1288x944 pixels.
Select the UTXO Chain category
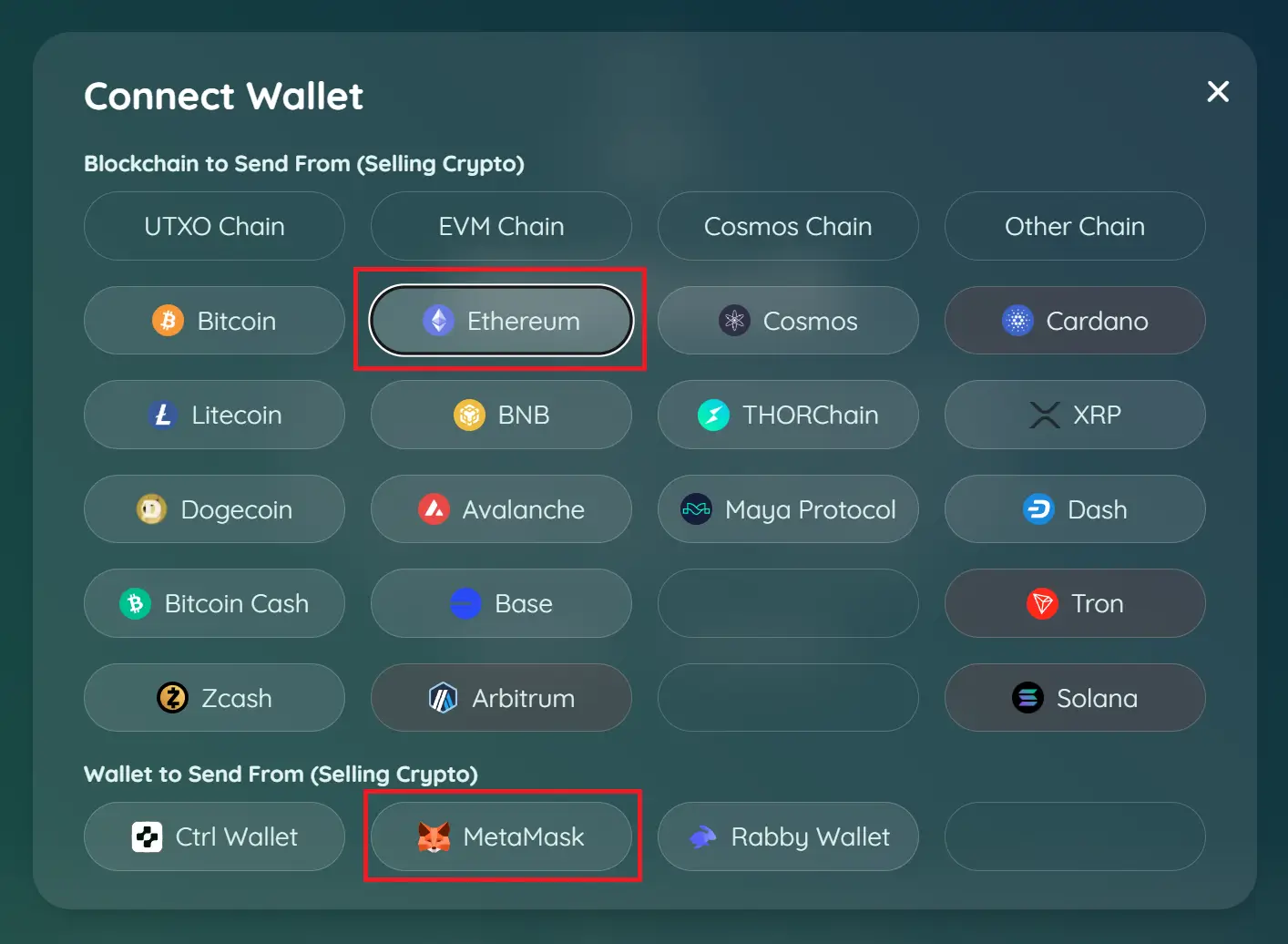click(214, 226)
